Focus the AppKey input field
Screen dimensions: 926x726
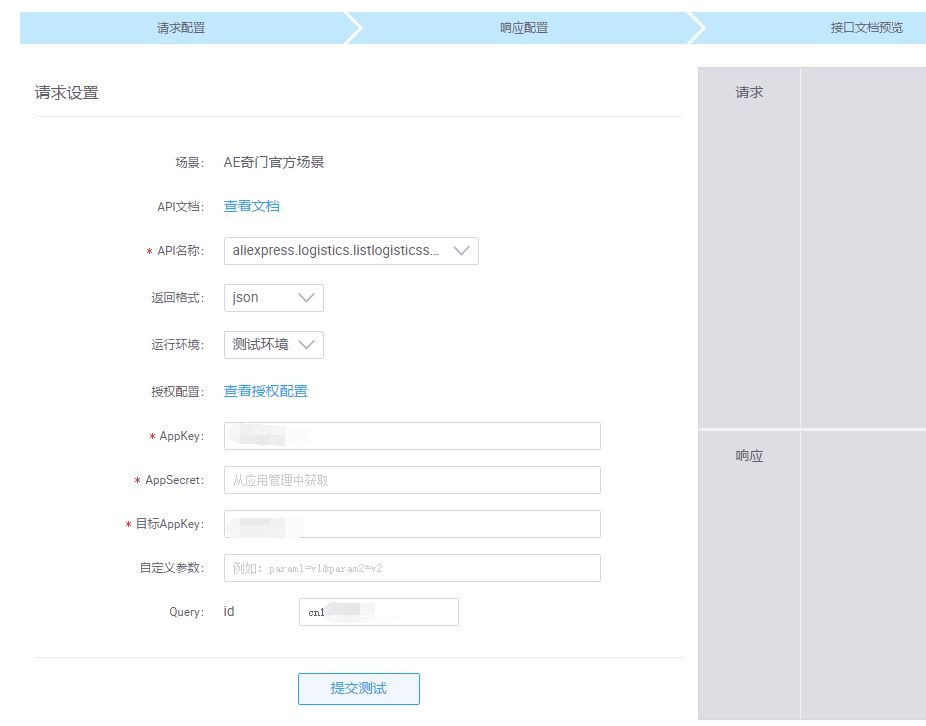point(412,436)
